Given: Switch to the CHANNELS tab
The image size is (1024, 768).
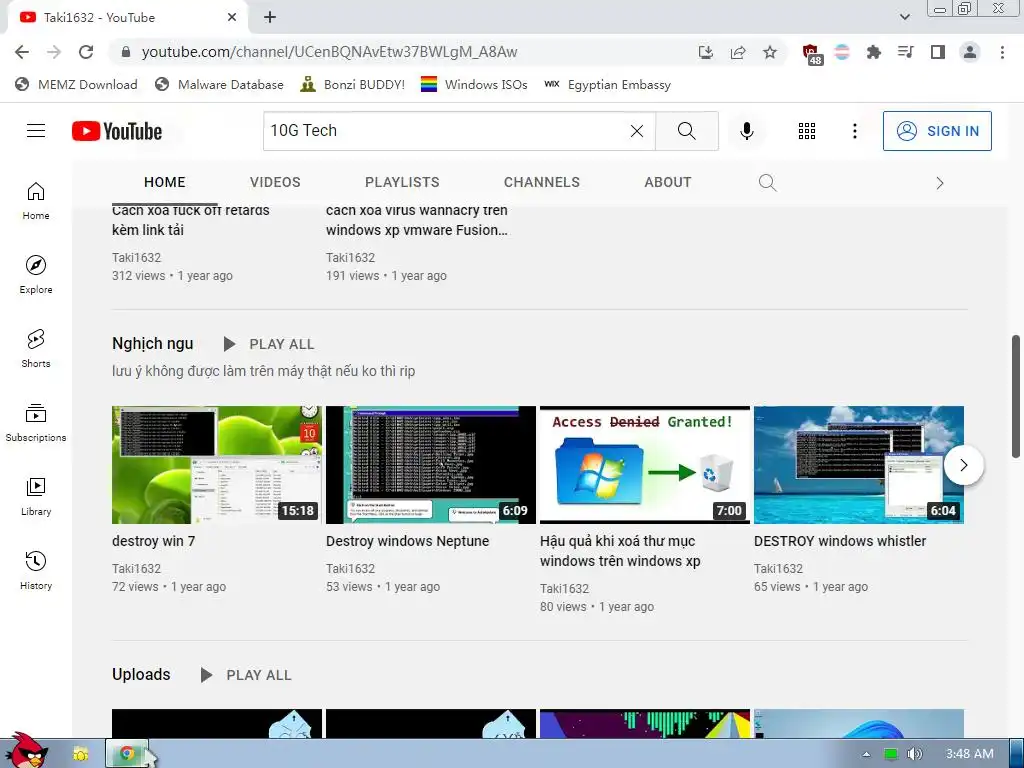Looking at the screenshot, I should pyautogui.click(x=541, y=182).
